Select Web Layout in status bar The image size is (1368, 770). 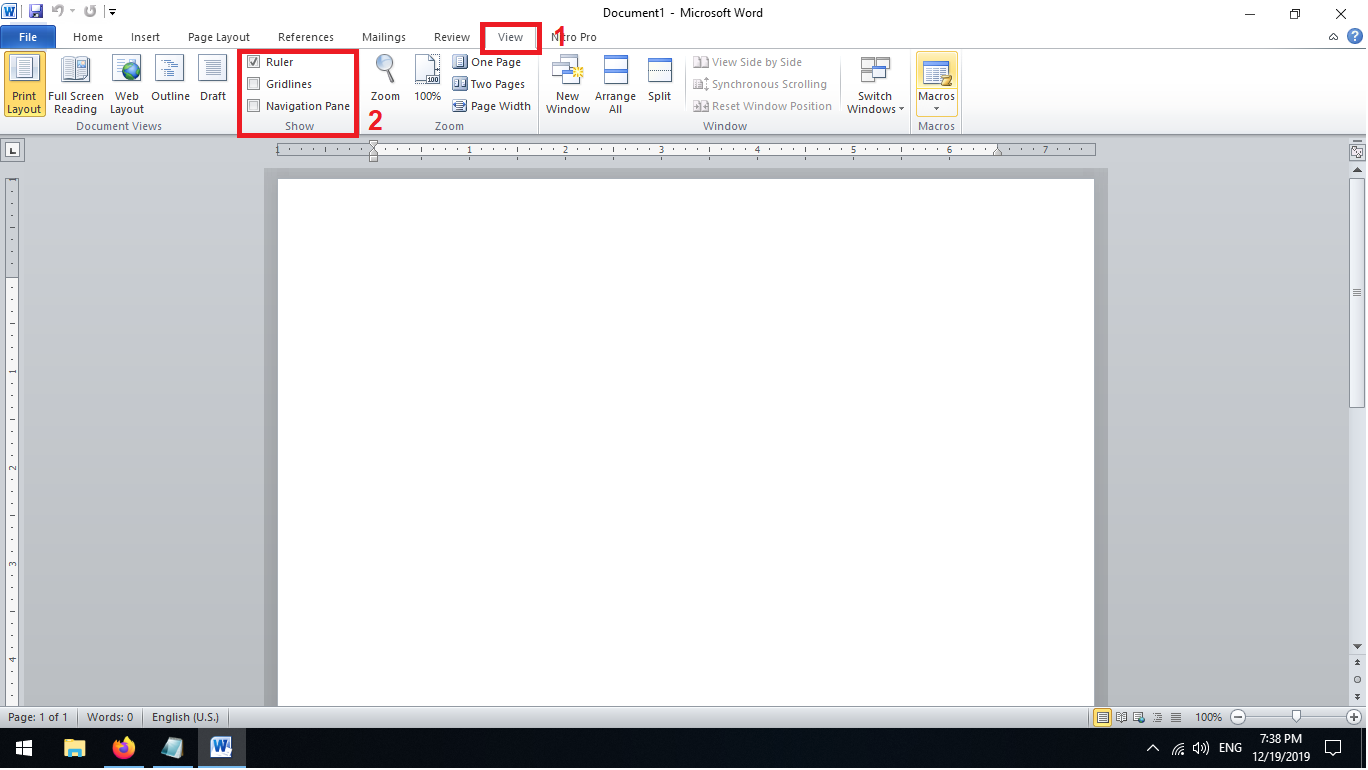coord(1140,717)
